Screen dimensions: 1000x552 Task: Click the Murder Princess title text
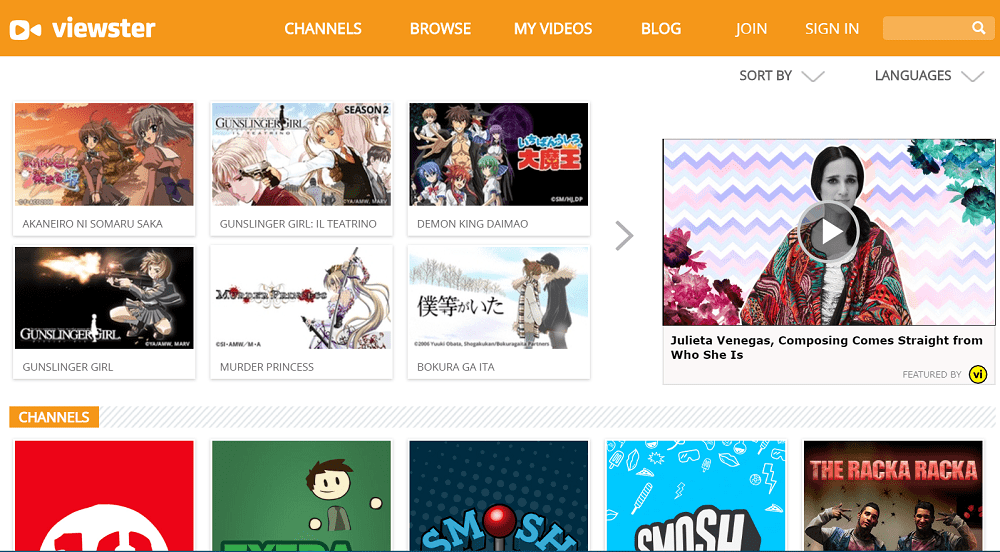click(267, 367)
